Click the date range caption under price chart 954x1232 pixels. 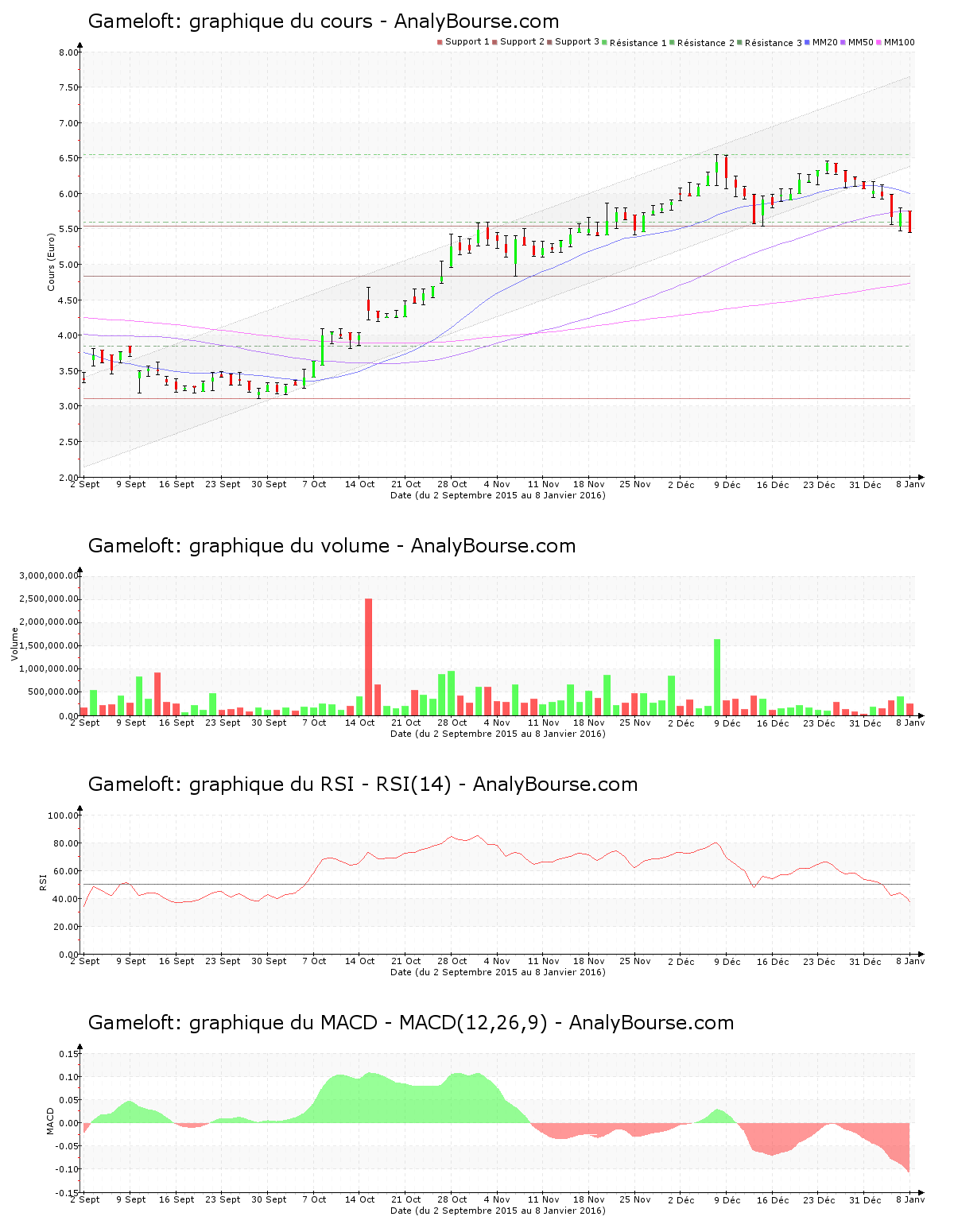coord(498,495)
